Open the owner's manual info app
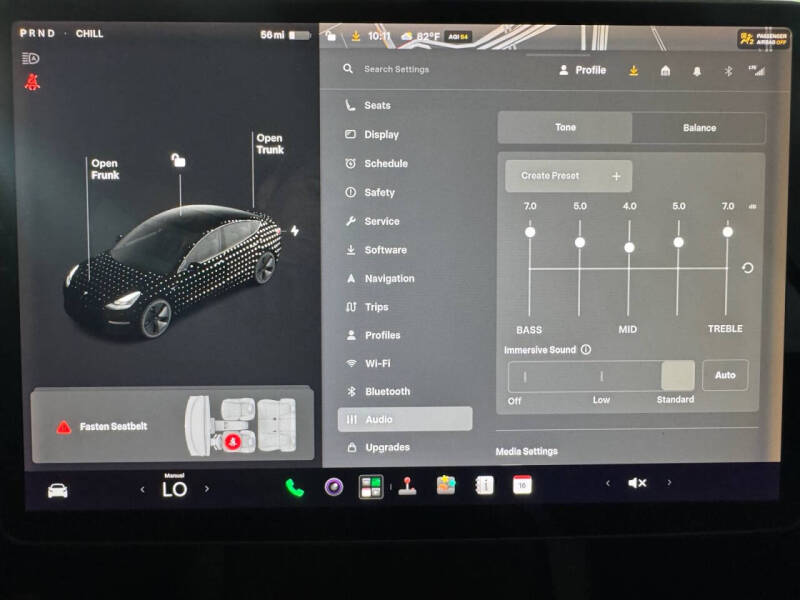The width and height of the screenshot is (800, 600). [x=484, y=485]
